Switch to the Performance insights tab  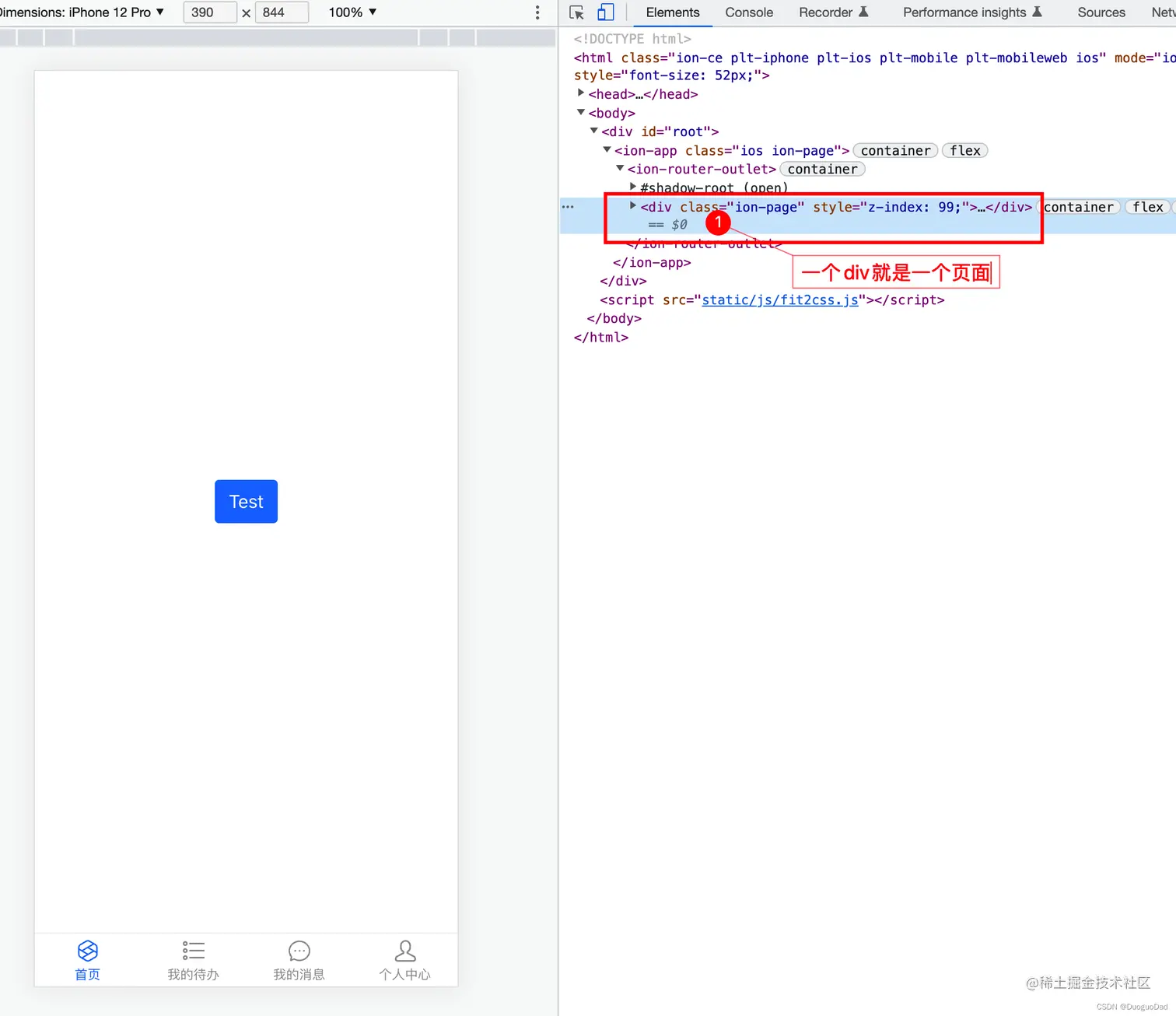(x=972, y=12)
